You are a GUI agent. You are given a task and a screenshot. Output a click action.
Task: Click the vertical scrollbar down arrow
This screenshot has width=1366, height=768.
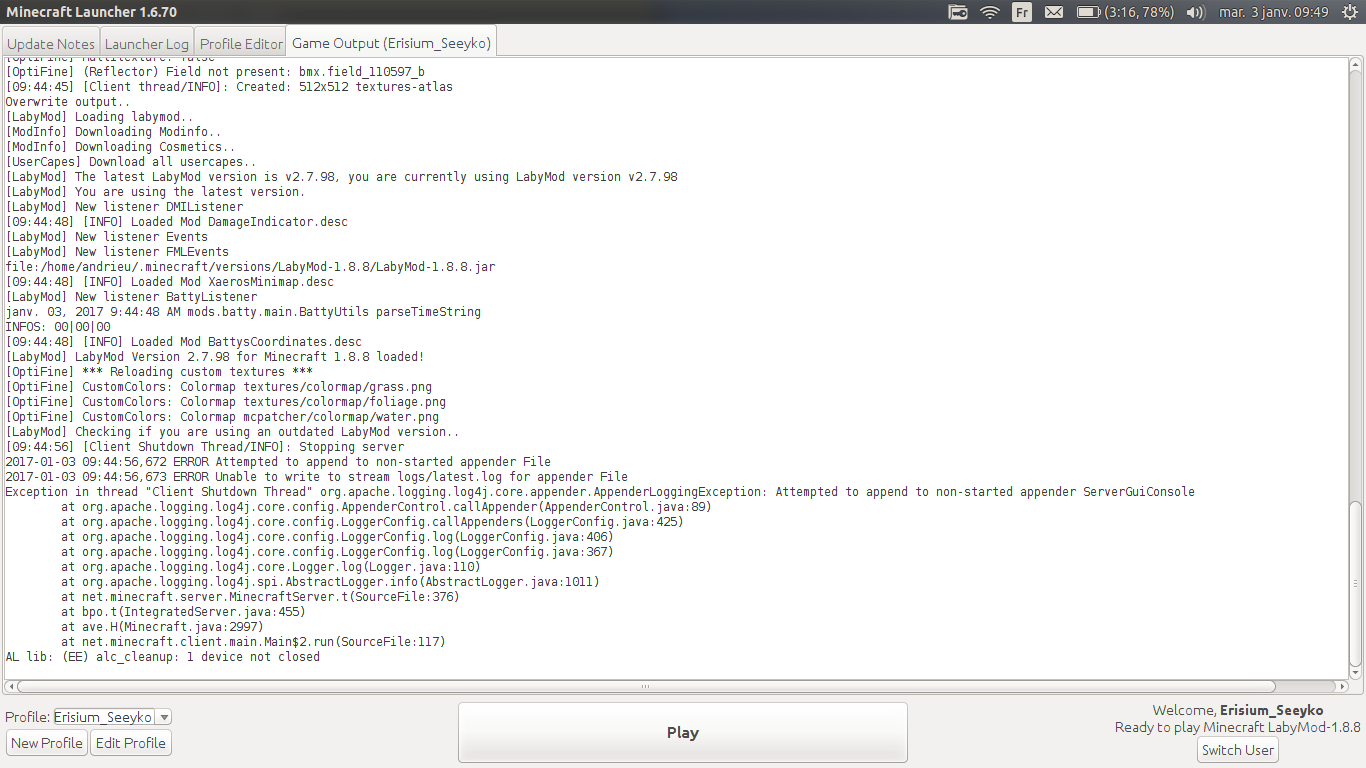(x=1355, y=673)
